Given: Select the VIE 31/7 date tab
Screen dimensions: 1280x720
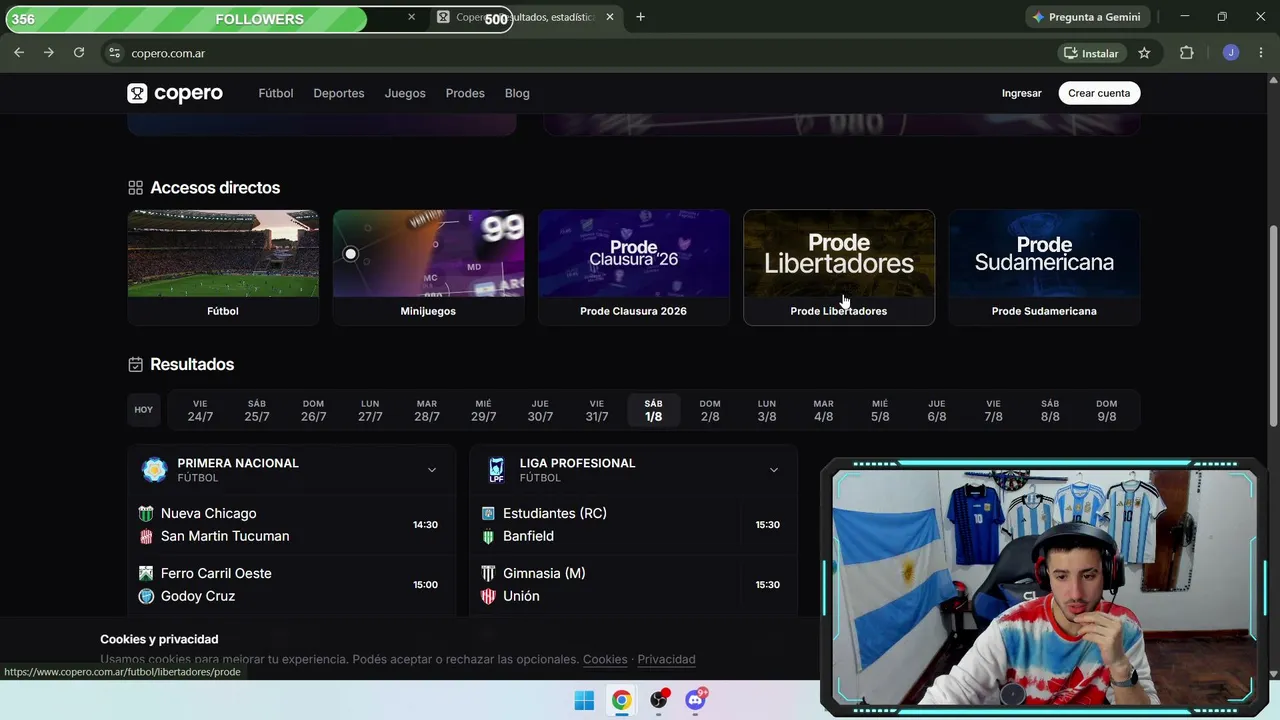Looking at the screenshot, I should [597, 410].
